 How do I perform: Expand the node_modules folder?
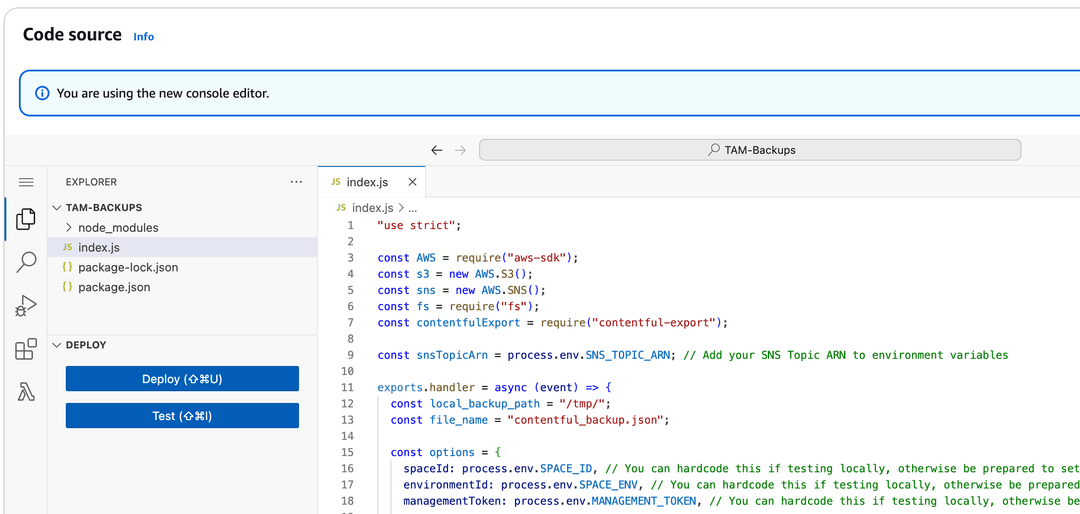[118, 227]
